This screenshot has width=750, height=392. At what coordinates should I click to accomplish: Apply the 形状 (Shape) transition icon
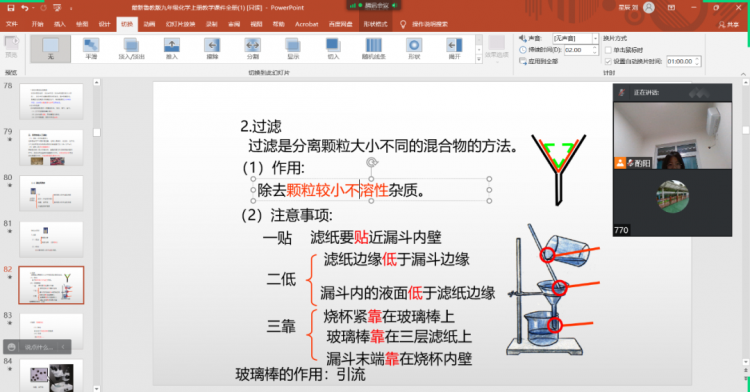pos(414,49)
